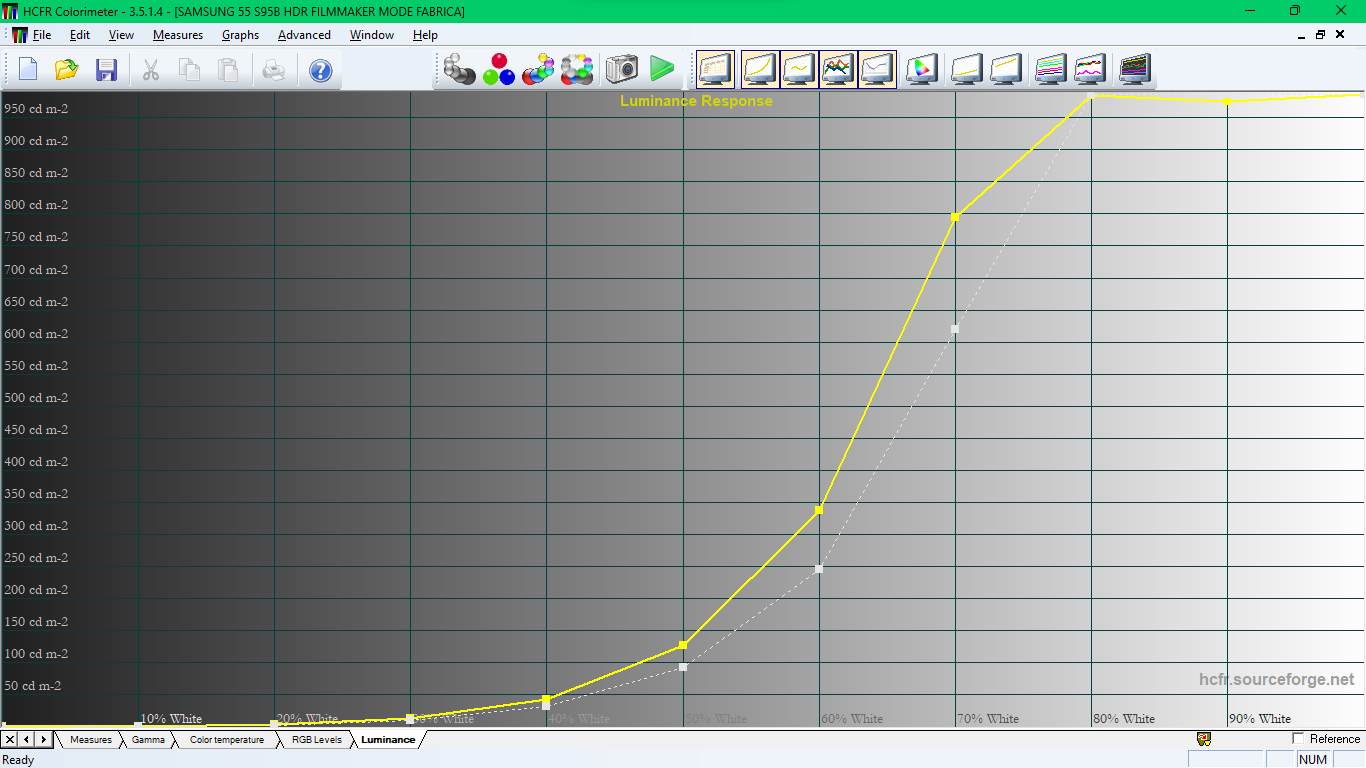Viewport: 1366px width, 768px height.
Task: Show measures data table view icon
Action: pos(716,69)
